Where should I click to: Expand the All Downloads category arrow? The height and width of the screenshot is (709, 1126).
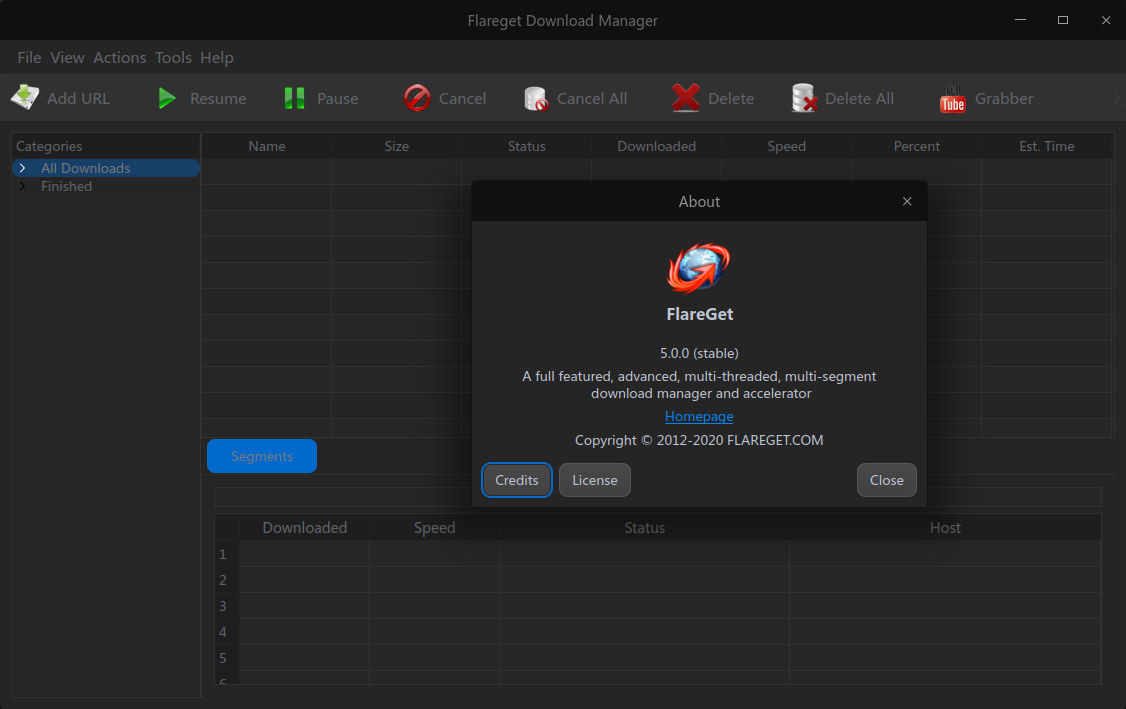pos(22,168)
